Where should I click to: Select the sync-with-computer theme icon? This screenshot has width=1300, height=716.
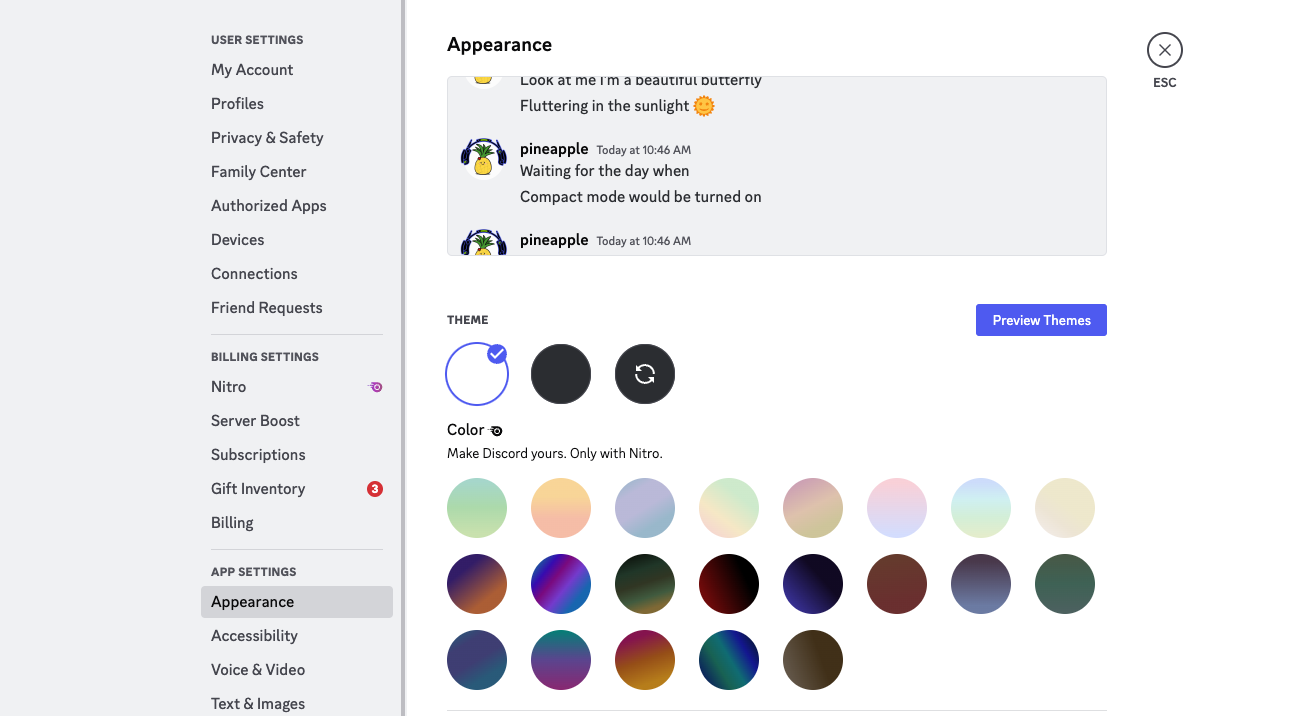(x=645, y=374)
